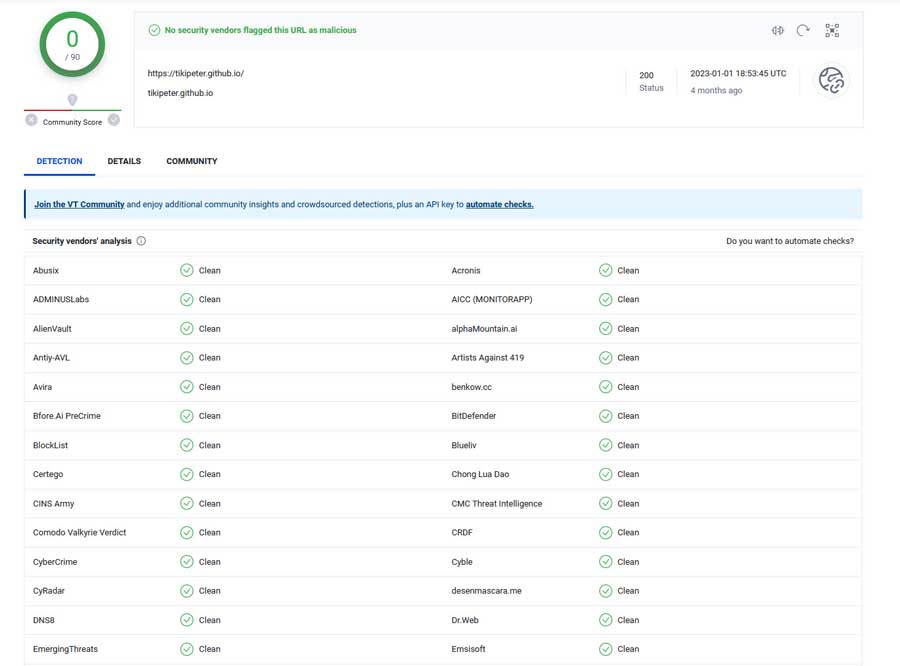
Task: Click the 4 months ago text
Action: coord(716,90)
